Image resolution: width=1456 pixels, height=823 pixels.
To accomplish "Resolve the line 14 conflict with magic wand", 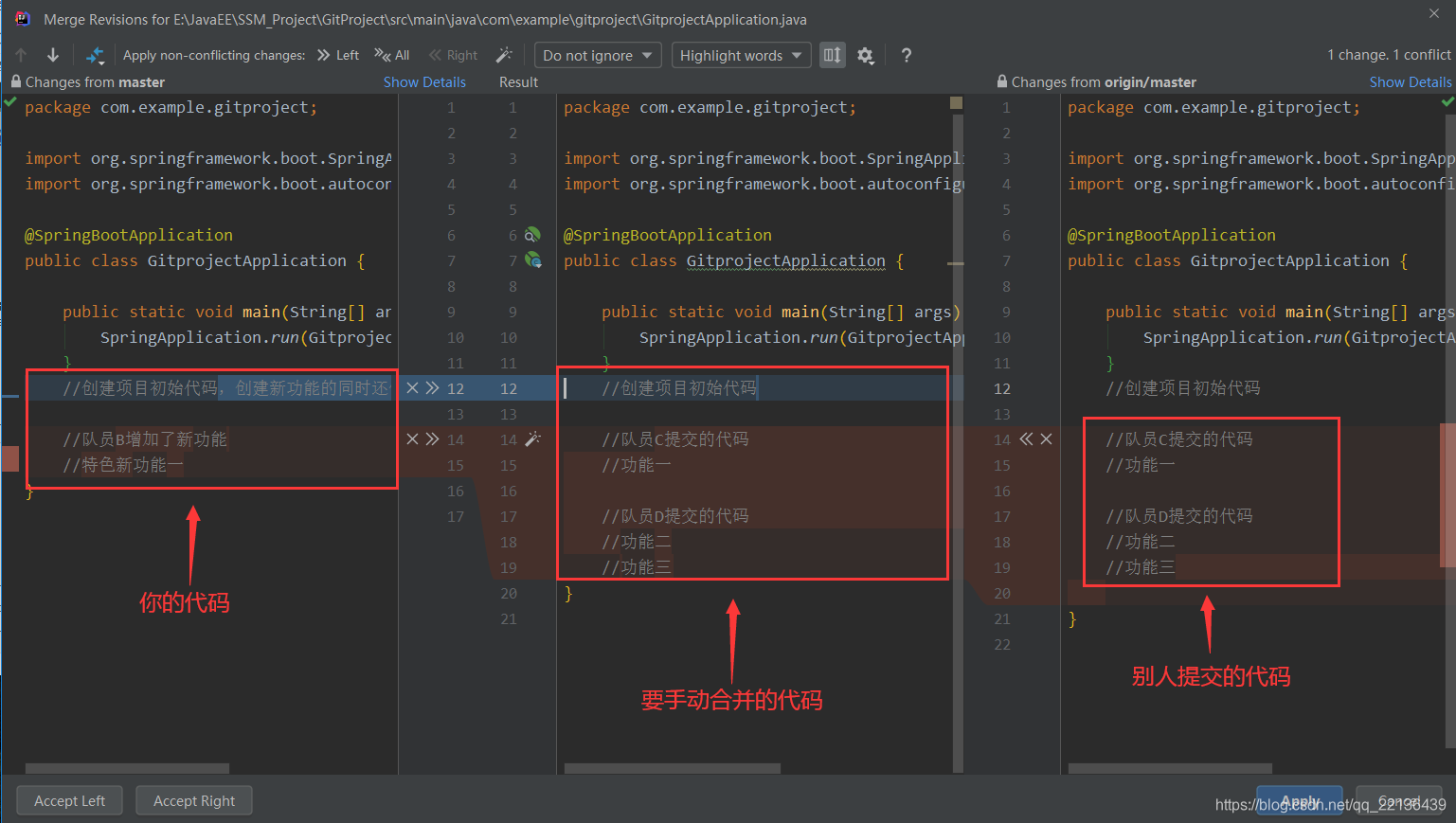I will tap(533, 438).
